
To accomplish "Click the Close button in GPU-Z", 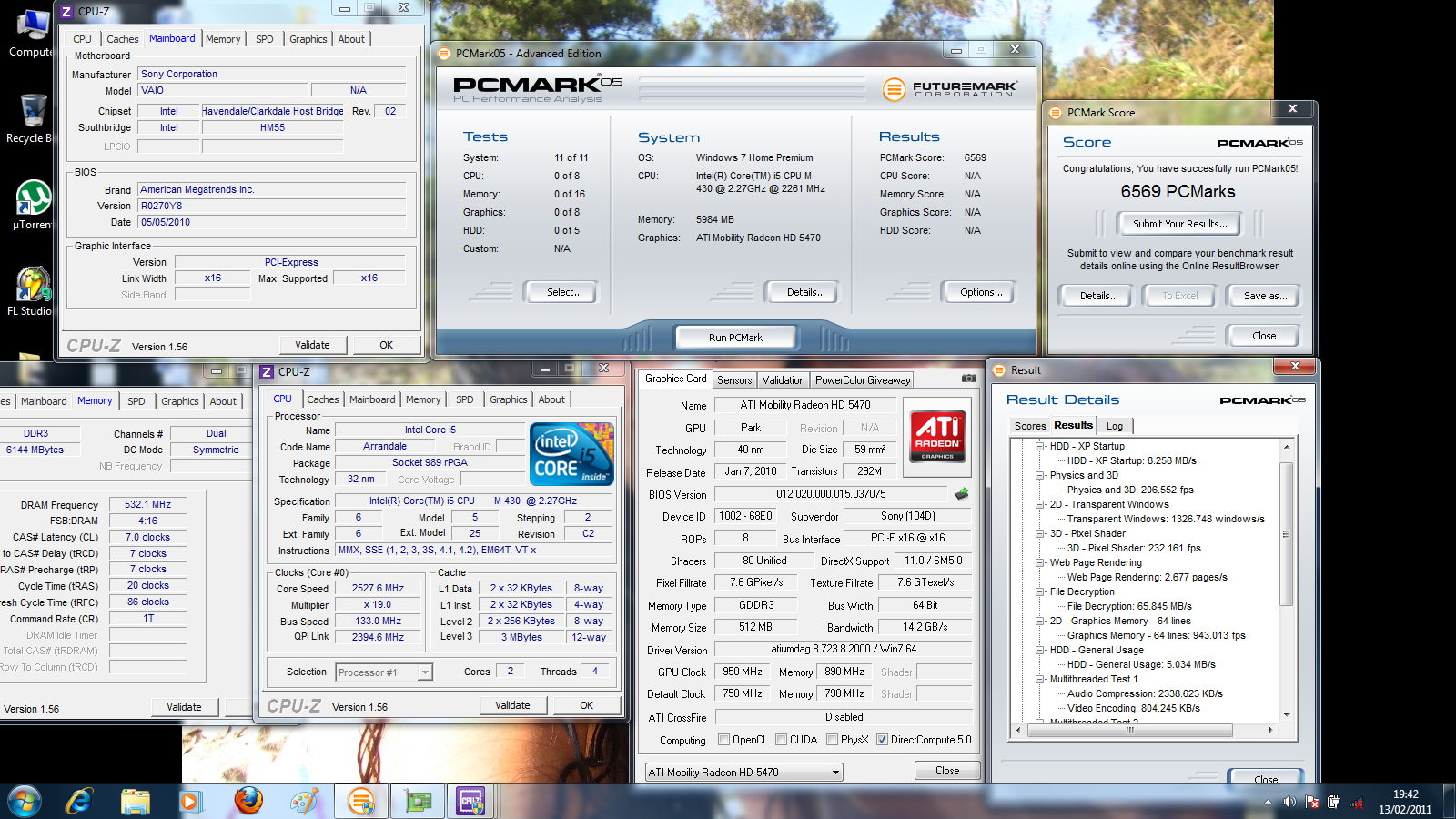I will [947, 771].
